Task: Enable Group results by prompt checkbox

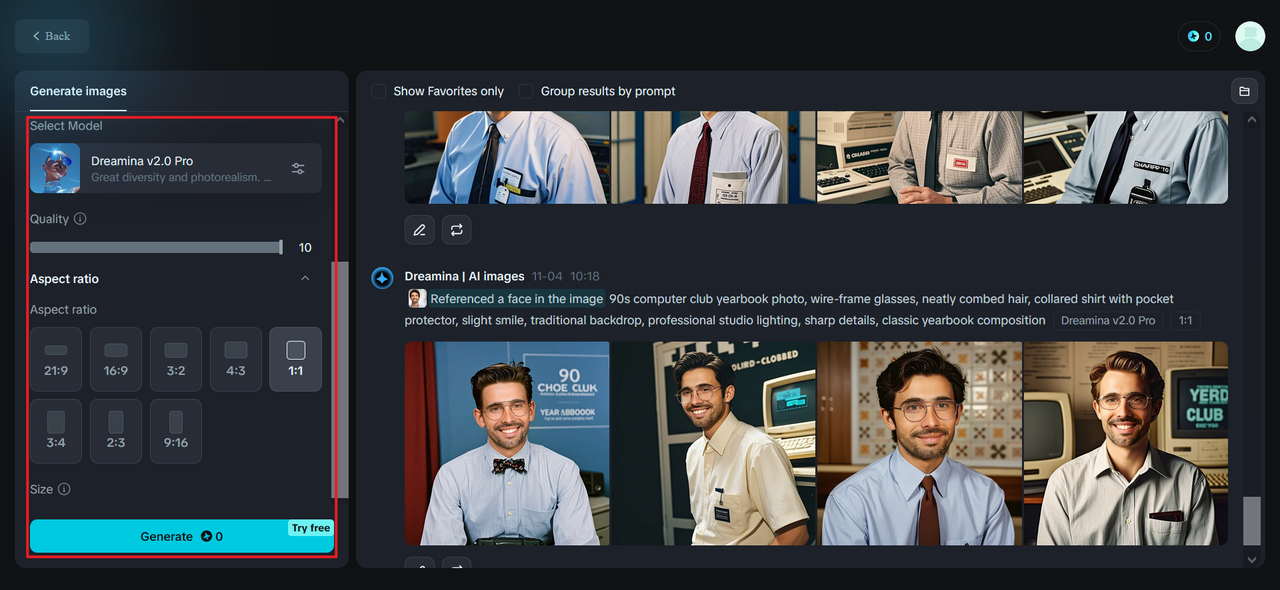Action: coord(526,91)
